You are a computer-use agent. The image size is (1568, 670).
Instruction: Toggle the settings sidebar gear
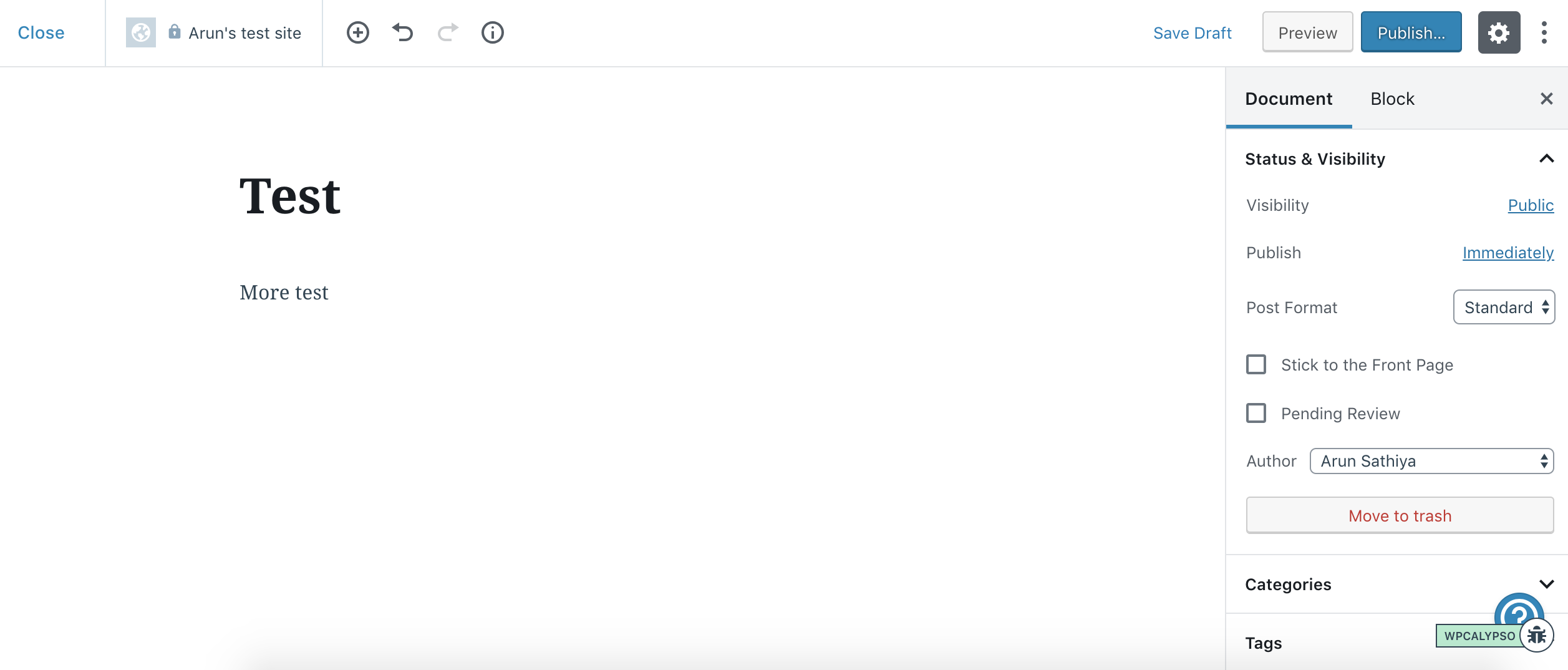tap(1499, 32)
